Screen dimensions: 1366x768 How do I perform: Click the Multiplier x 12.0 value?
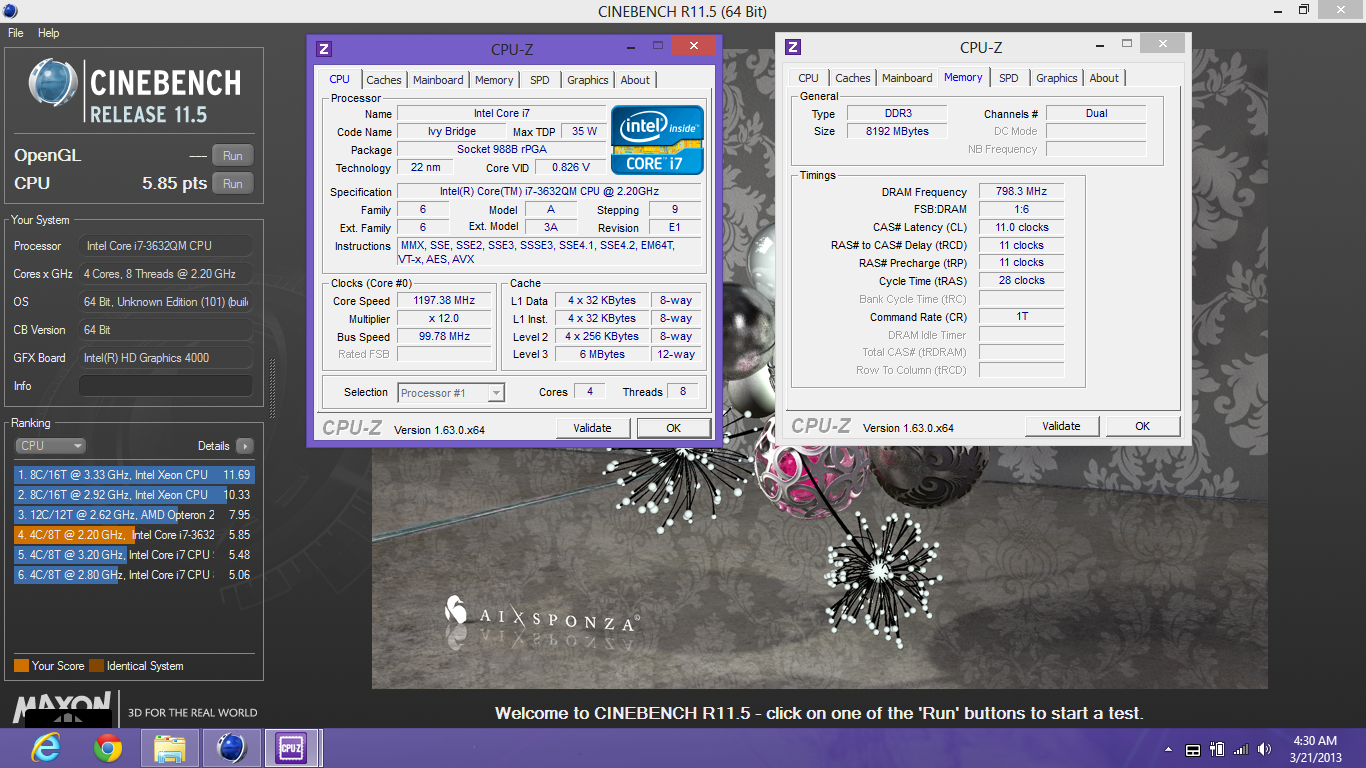tap(445, 319)
